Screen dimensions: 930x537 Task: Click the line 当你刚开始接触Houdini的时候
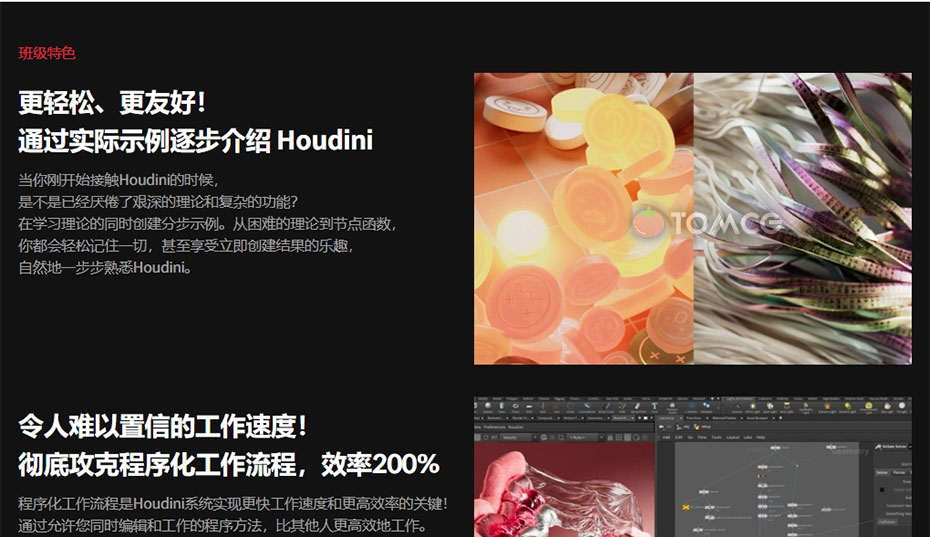point(119,180)
